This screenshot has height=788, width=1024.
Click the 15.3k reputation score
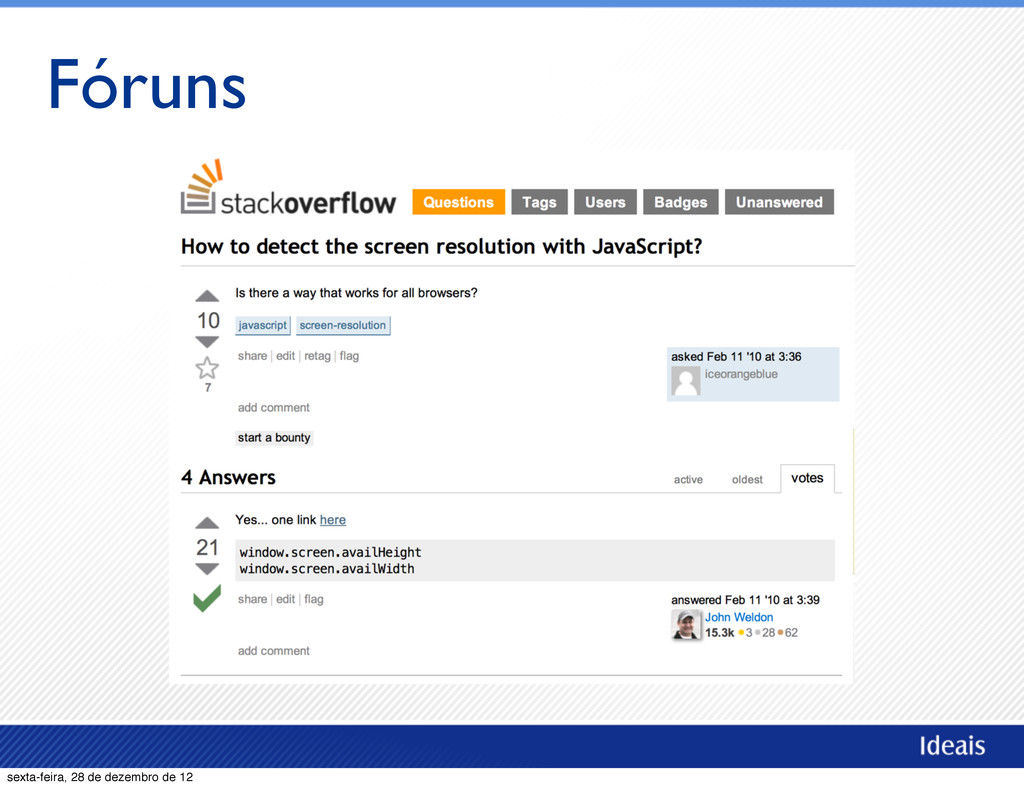coord(720,633)
